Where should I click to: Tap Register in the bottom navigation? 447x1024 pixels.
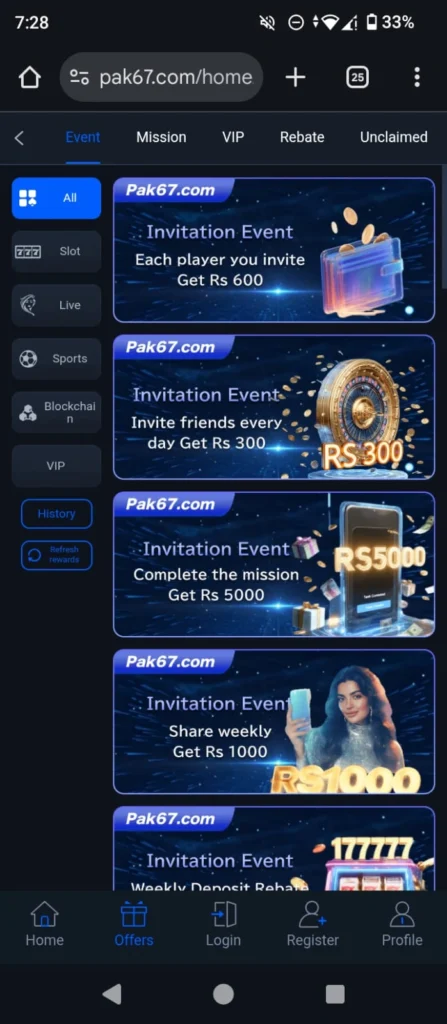pos(312,923)
